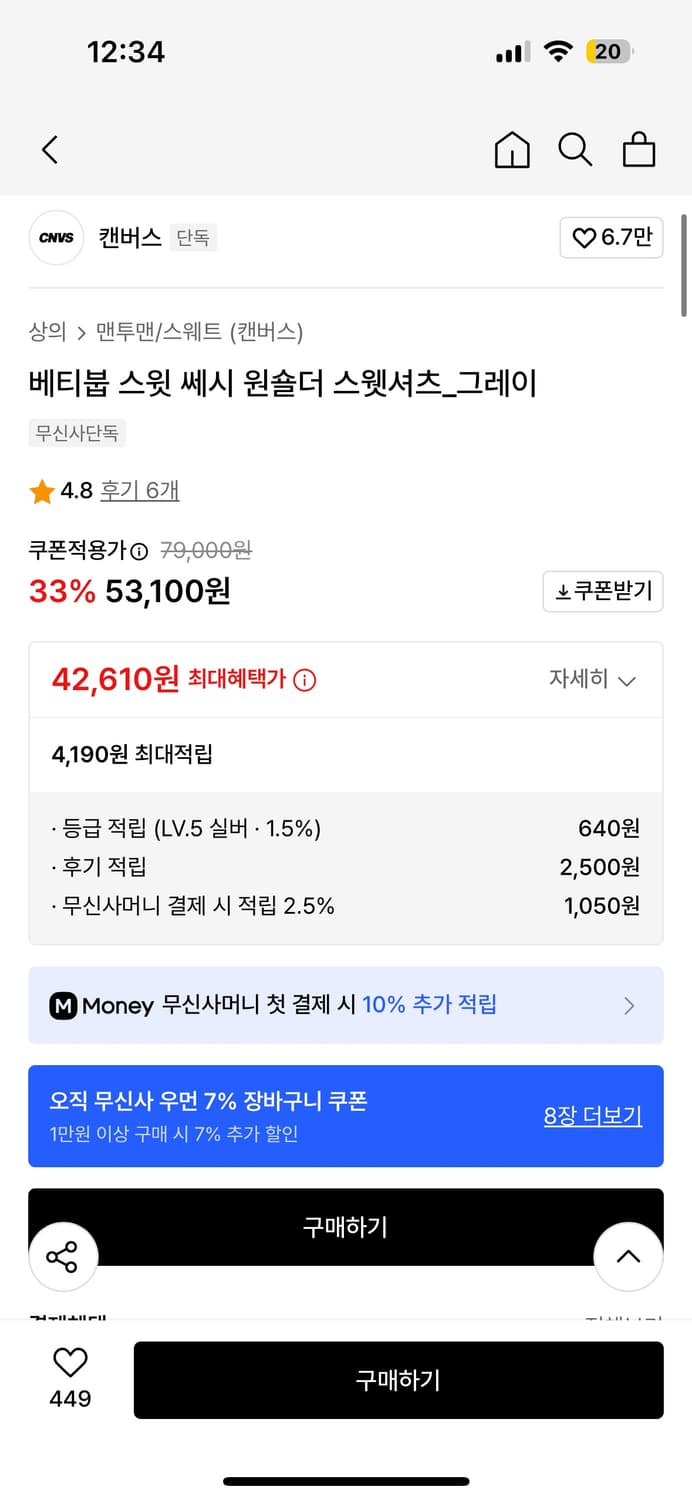
Task: Tap the Musinsa Money 'M' icon
Action: (x=63, y=1004)
